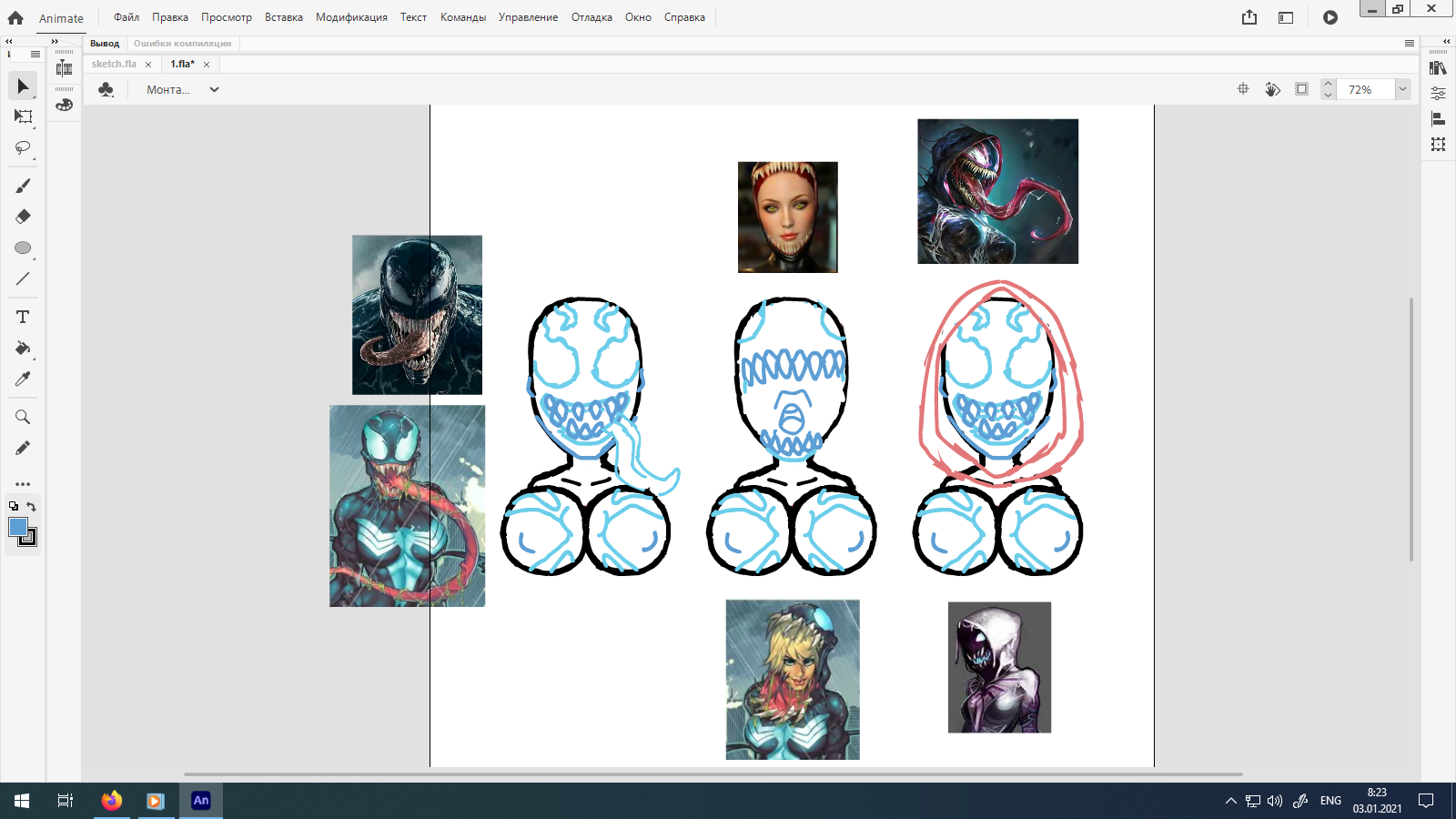Open the Файл menu
Screen dimensions: 1456x819
126,17
